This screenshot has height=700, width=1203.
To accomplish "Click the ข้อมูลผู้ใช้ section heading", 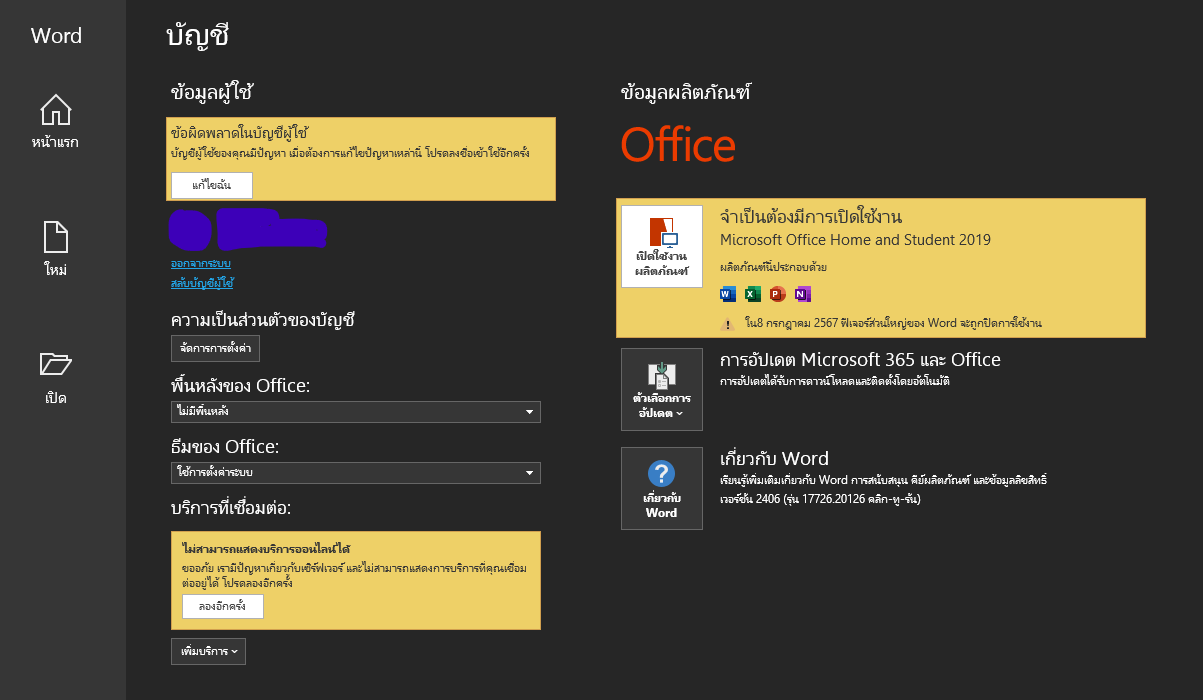I will click(x=212, y=93).
